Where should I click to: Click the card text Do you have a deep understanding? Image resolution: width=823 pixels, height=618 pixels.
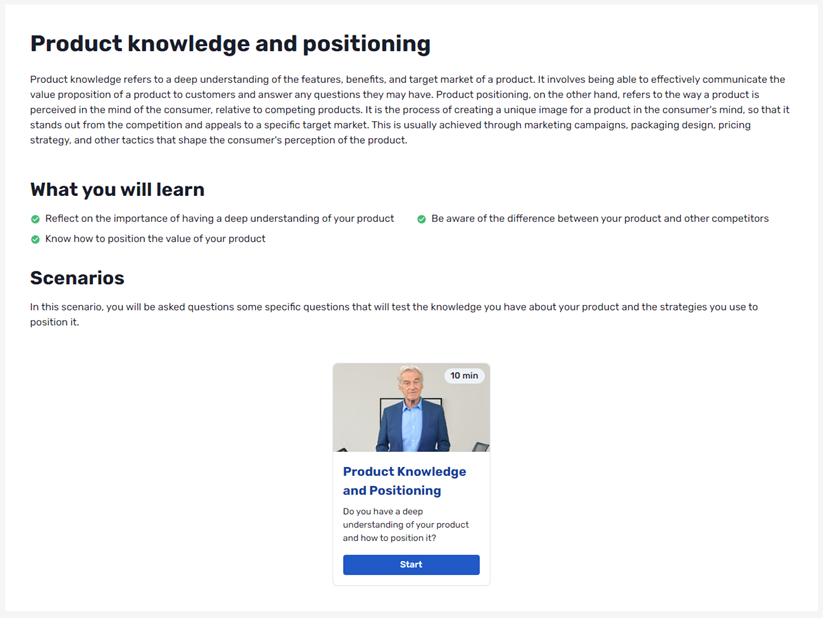click(406, 525)
